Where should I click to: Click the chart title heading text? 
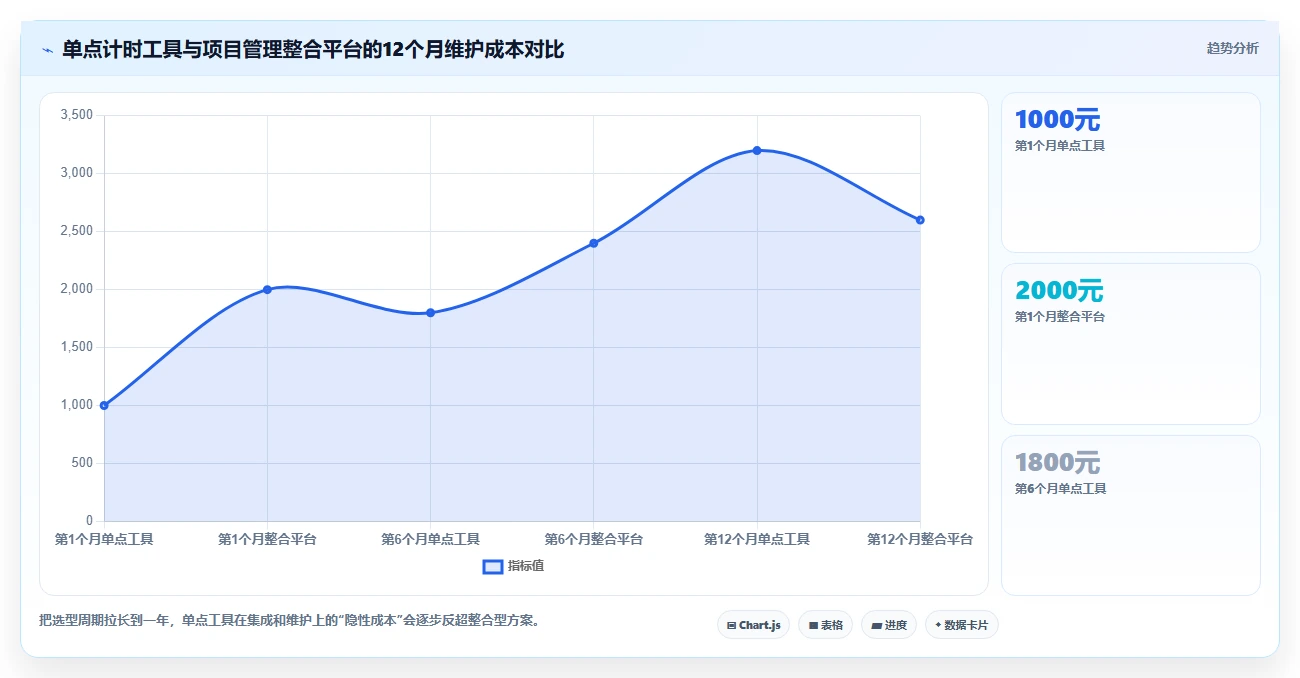pos(313,49)
